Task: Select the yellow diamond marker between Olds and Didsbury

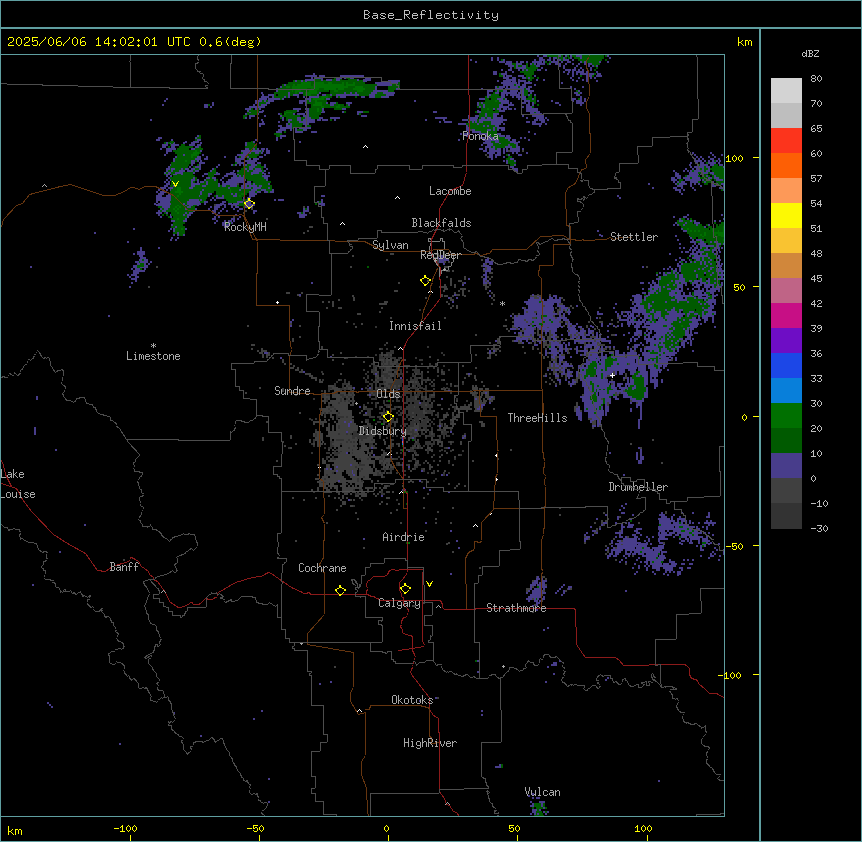Action: 388,417
